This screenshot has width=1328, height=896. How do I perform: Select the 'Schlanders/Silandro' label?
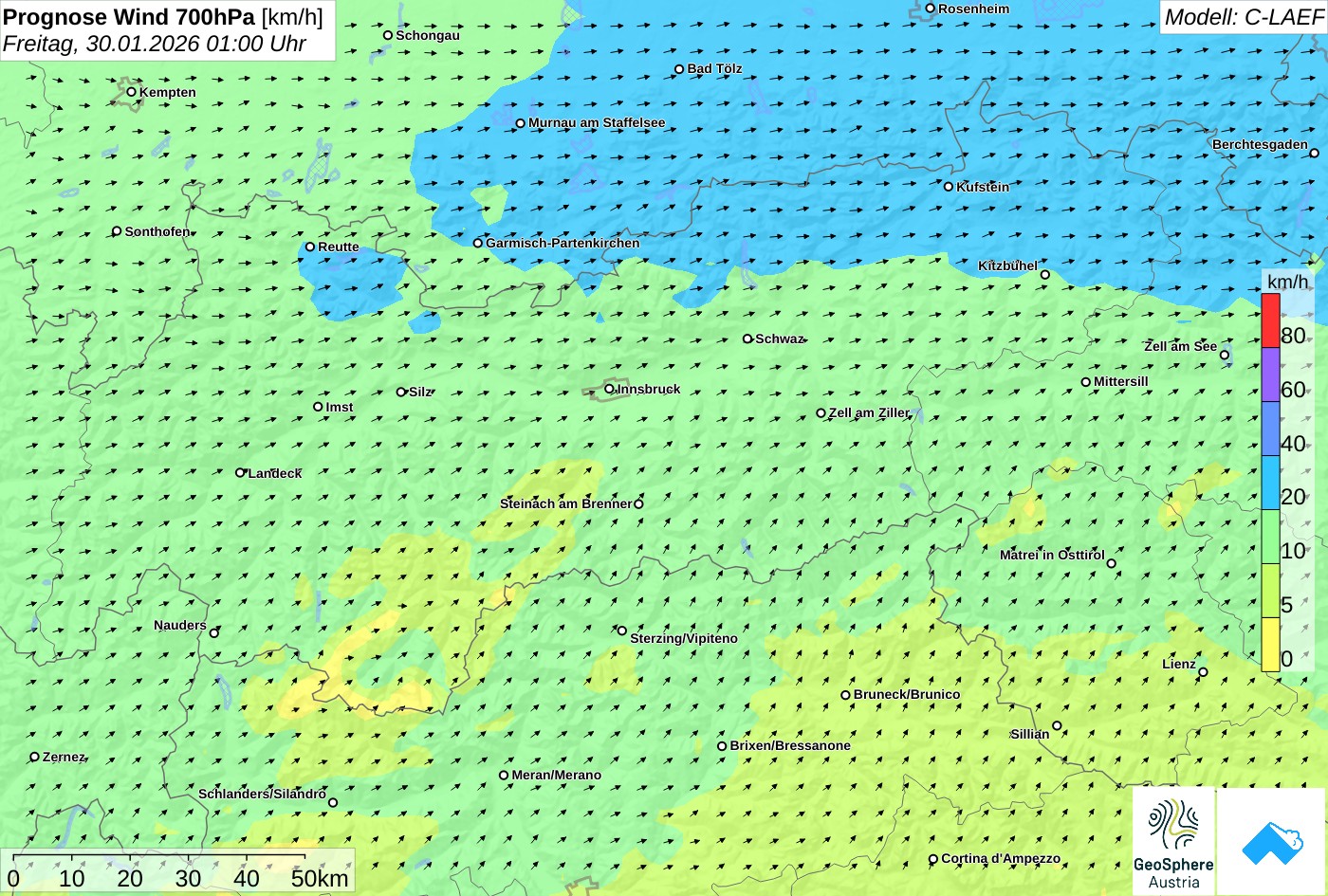pos(262,794)
